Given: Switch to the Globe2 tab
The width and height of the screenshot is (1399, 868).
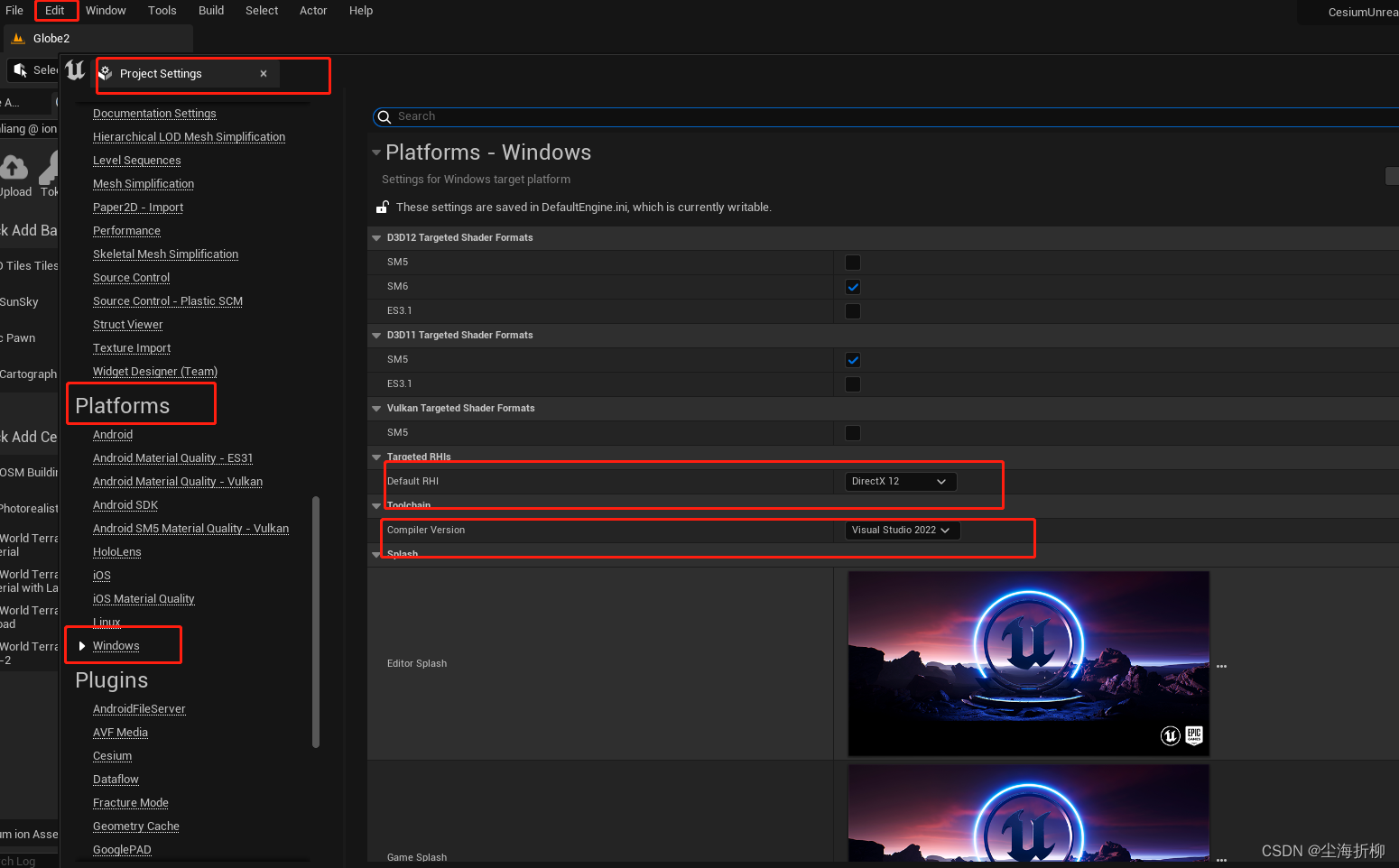Looking at the screenshot, I should (98, 39).
